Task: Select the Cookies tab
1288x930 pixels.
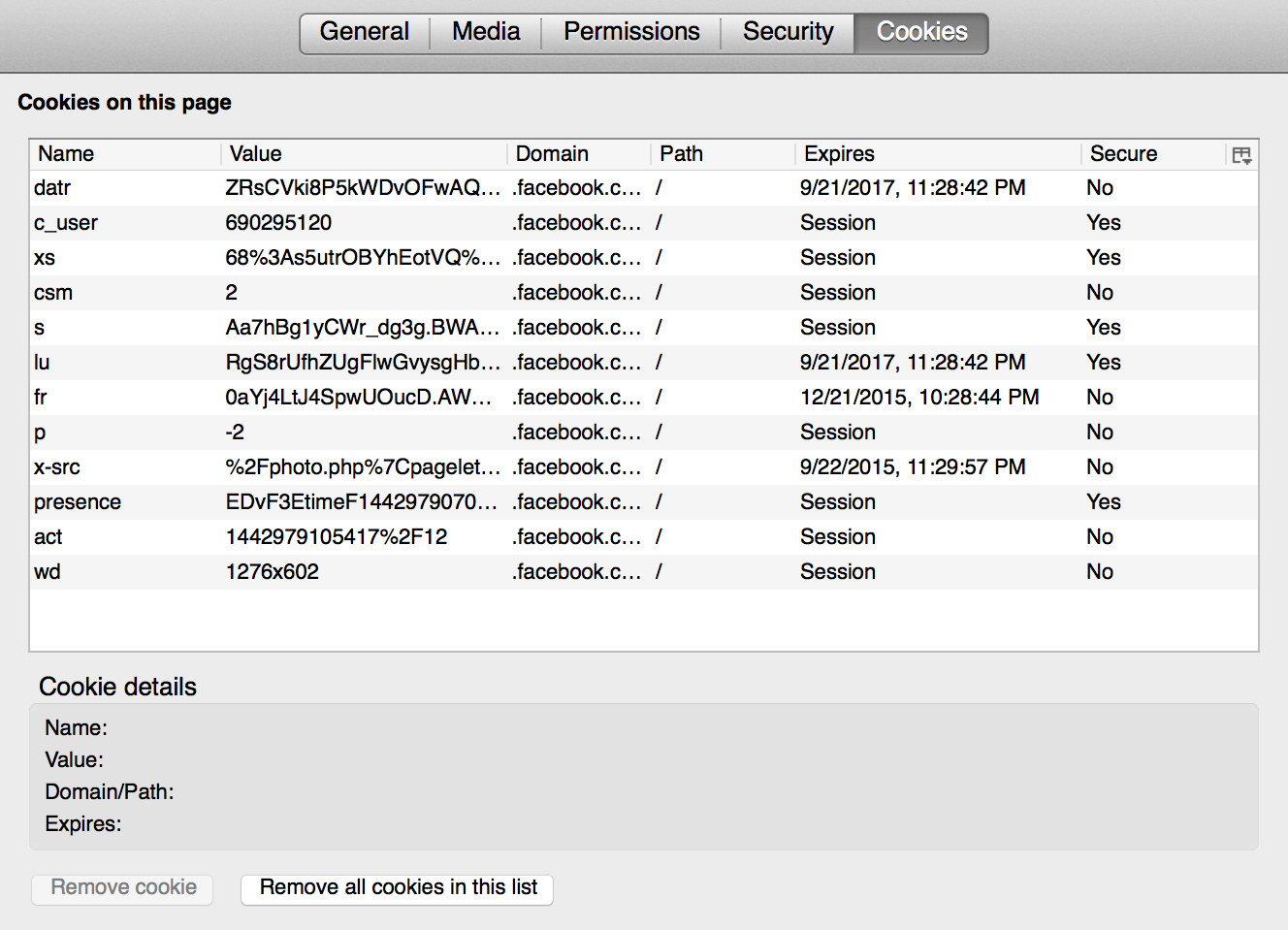Action: click(x=919, y=32)
